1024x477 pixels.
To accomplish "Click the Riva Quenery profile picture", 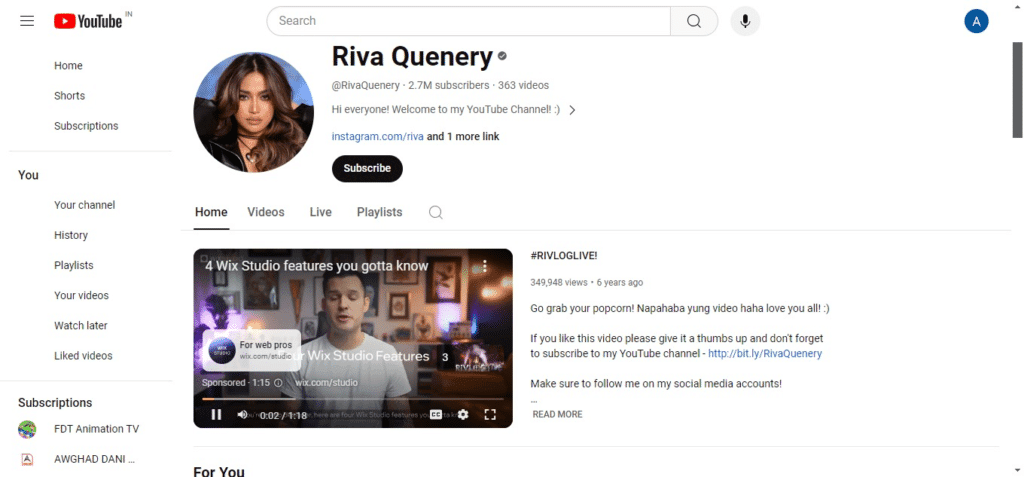I will tap(253, 112).
